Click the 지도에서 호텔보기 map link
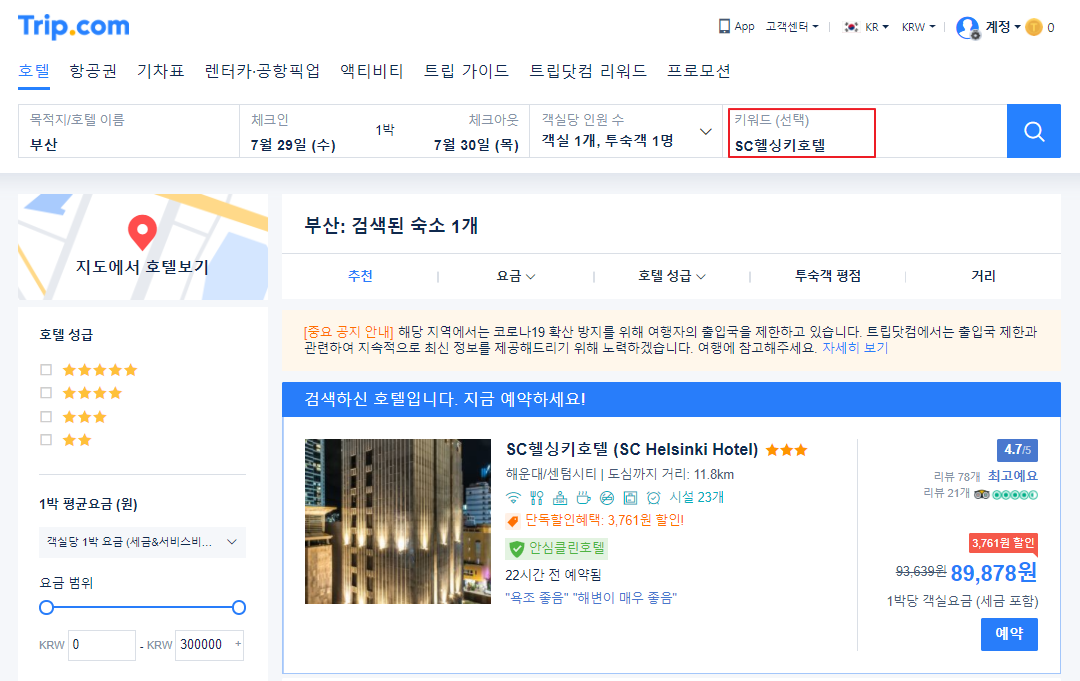This screenshot has width=1080, height=681. (142, 267)
